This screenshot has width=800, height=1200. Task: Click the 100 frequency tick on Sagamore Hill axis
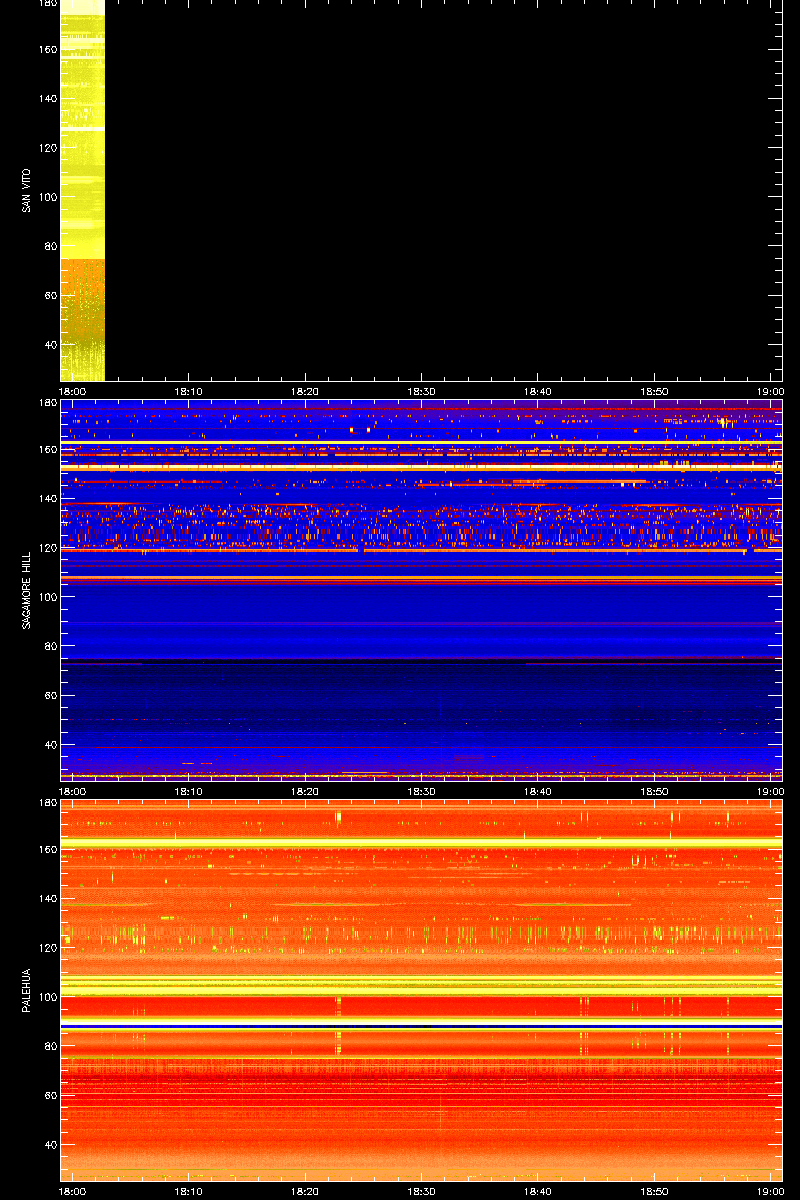click(x=47, y=597)
